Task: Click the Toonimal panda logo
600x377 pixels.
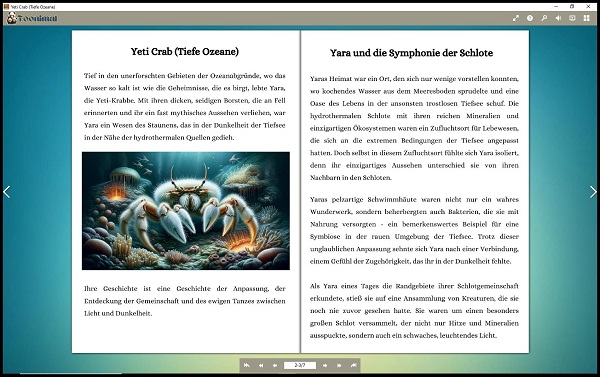Action: pyautogui.click(x=32, y=18)
